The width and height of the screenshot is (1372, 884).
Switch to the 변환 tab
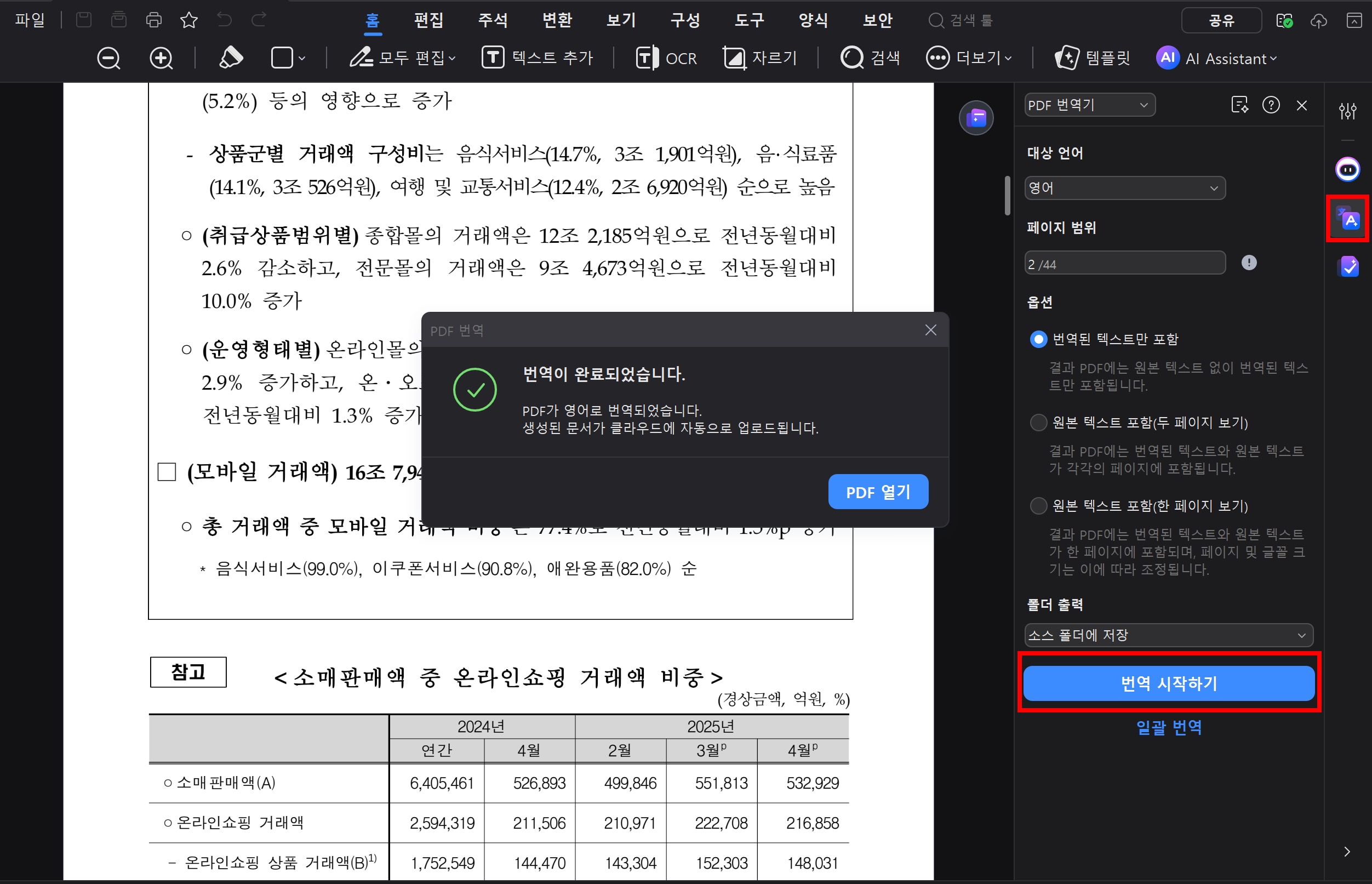tap(557, 20)
